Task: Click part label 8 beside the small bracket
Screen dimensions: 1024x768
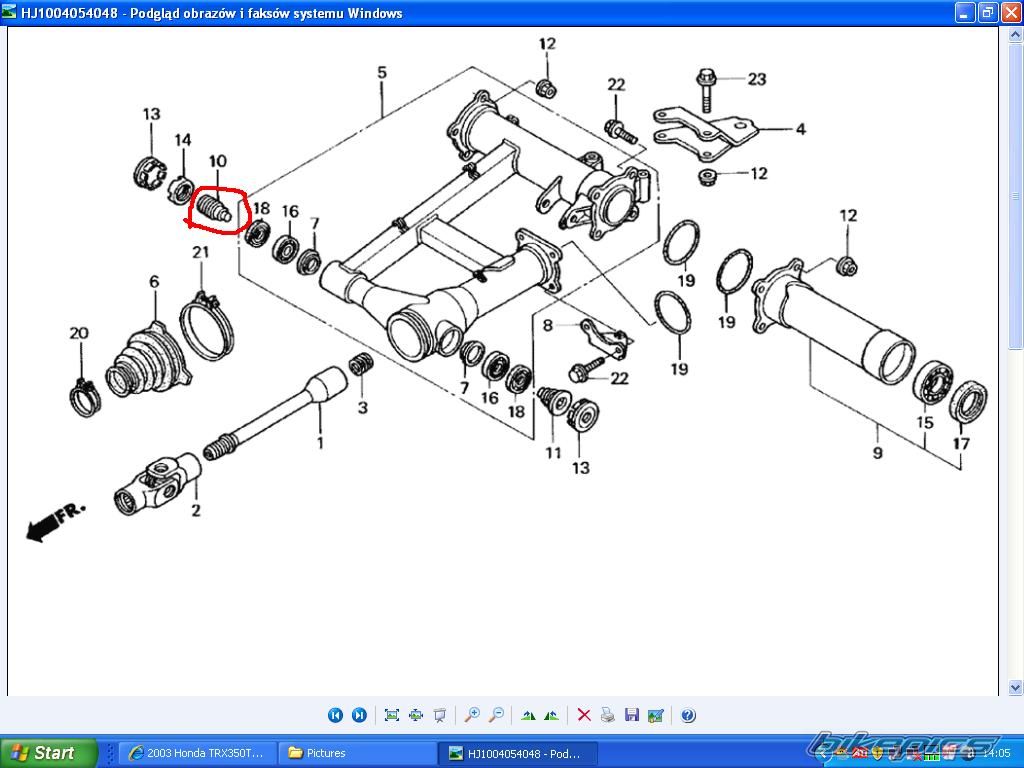Action: click(547, 325)
